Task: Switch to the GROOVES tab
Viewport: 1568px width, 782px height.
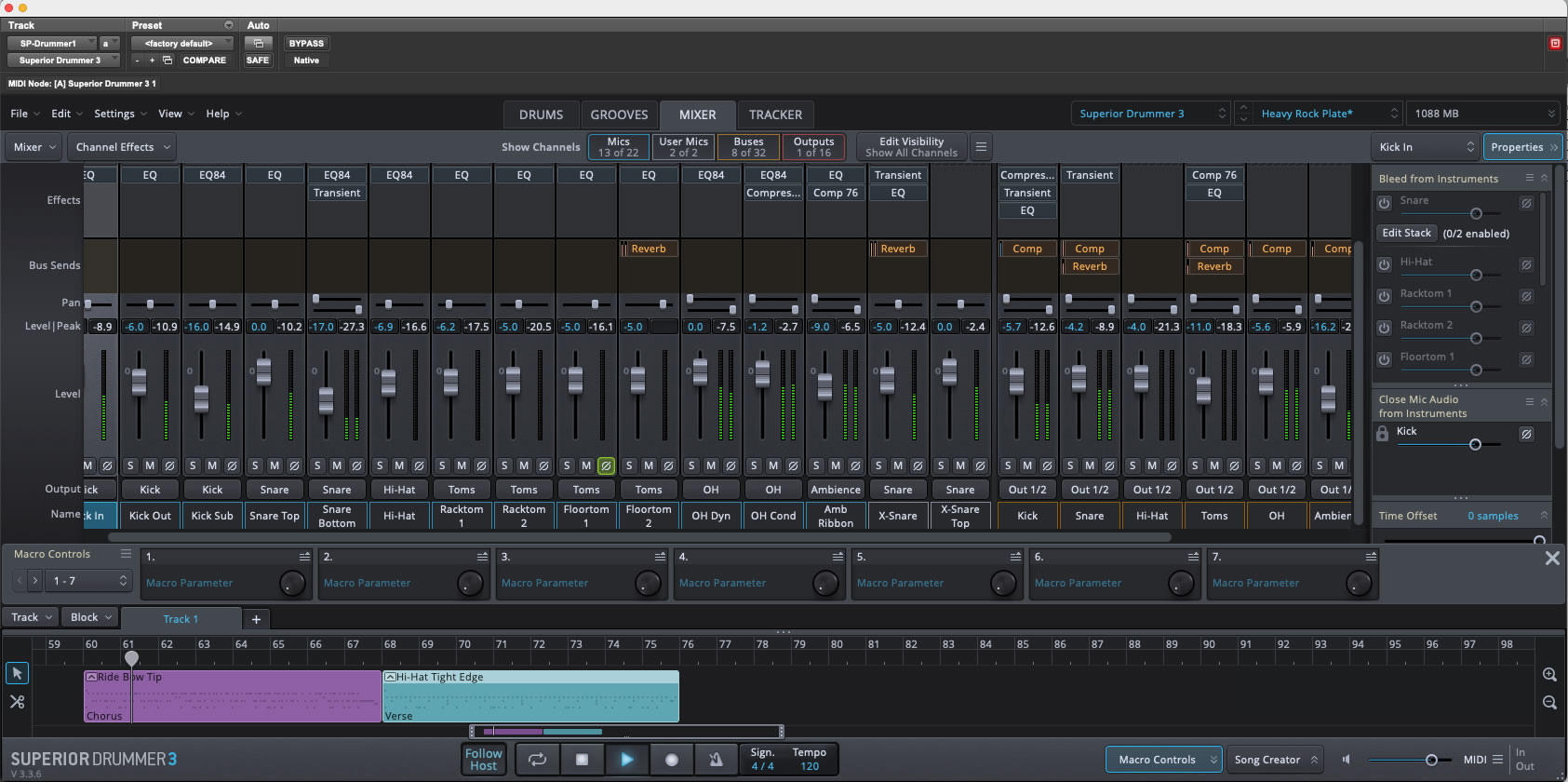Action: point(619,115)
